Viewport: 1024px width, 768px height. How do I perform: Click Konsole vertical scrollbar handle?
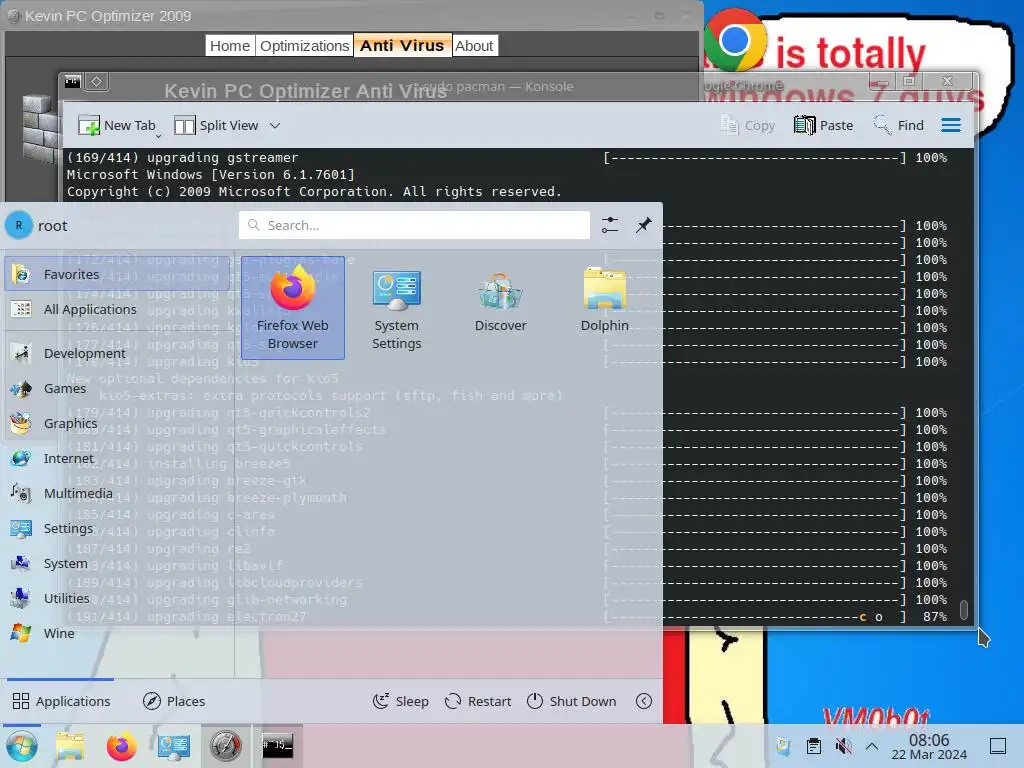(x=964, y=609)
